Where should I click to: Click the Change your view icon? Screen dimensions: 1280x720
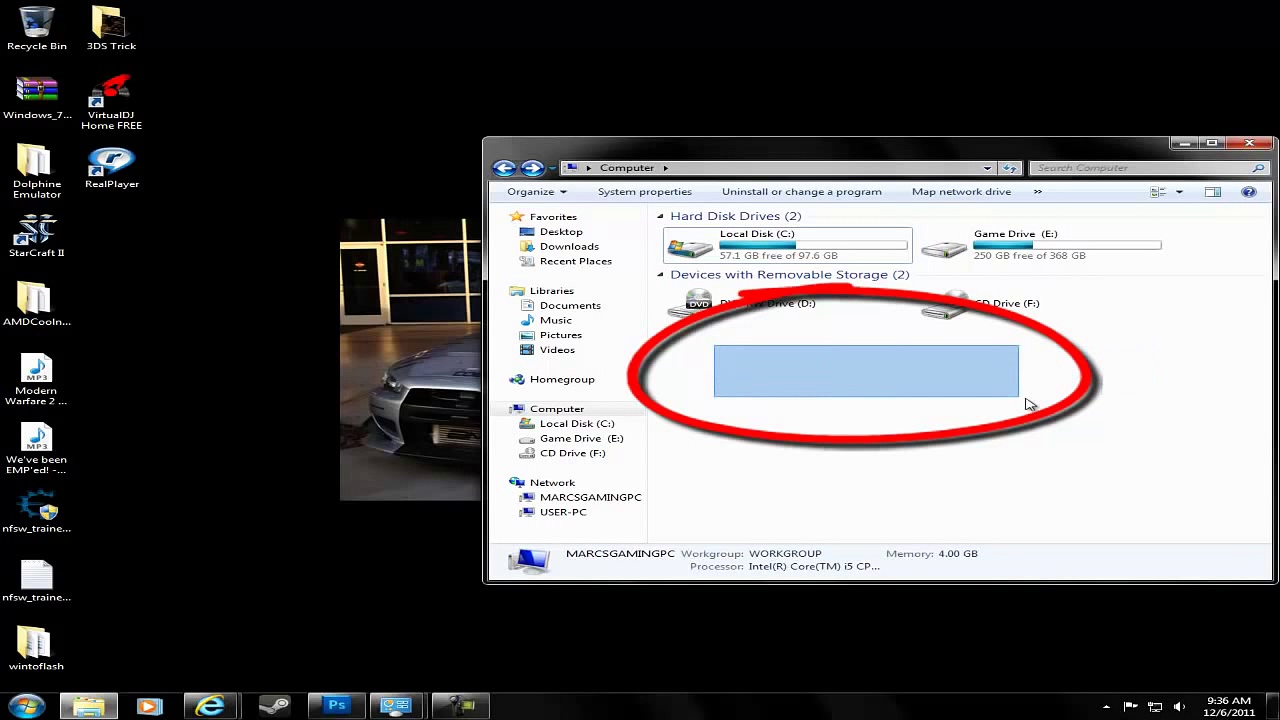tap(1158, 192)
